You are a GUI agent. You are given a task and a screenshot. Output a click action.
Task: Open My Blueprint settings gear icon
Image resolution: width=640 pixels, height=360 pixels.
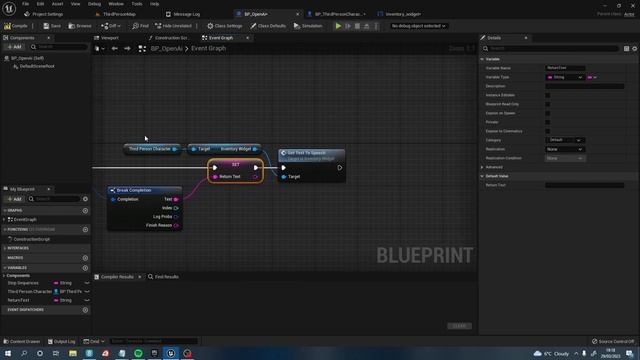coord(85,199)
